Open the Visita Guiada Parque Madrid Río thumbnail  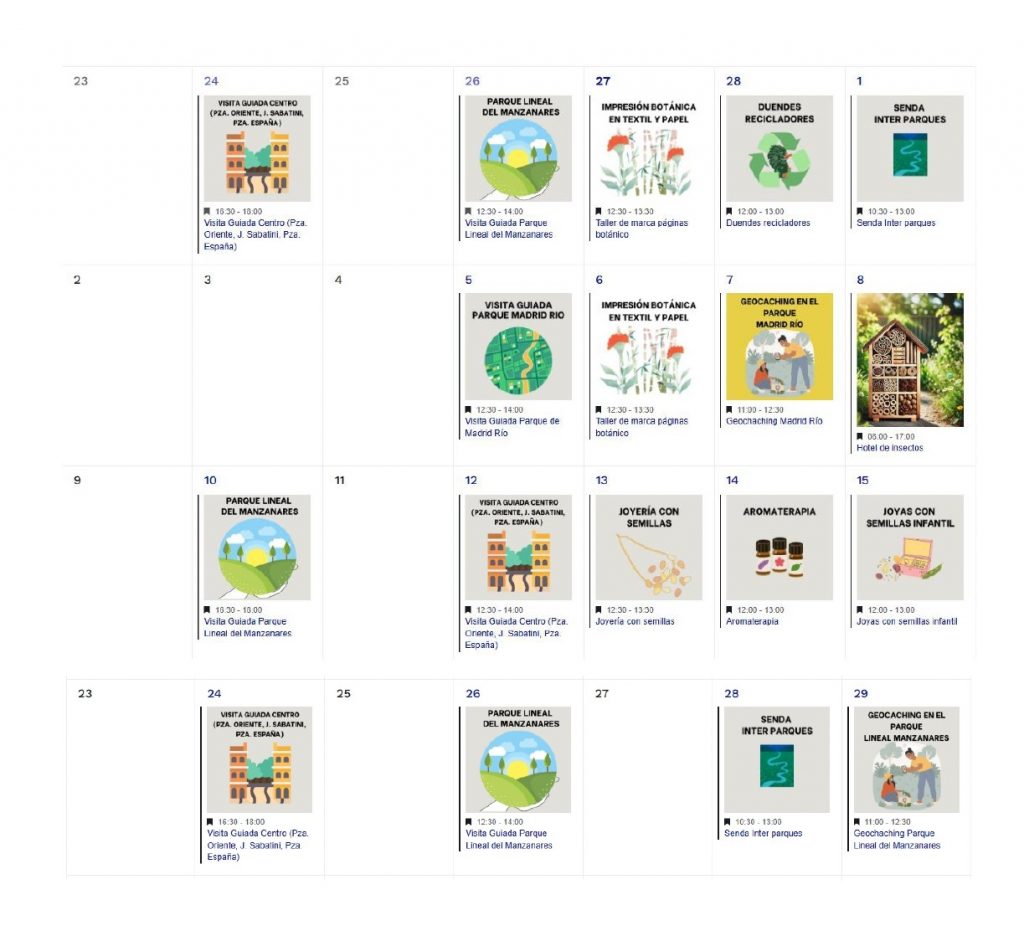(x=518, y=346)
